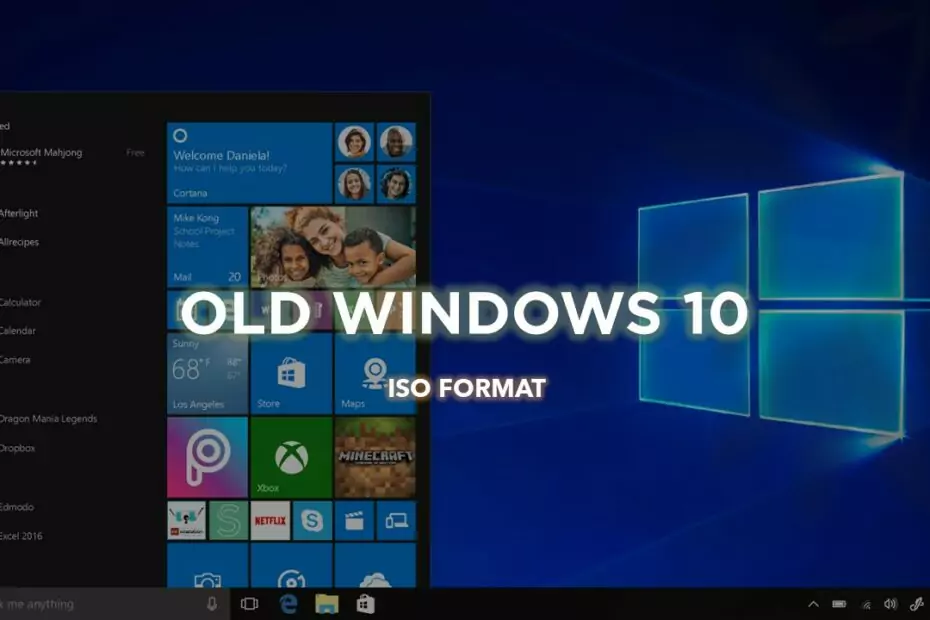
Task: Launch the Store tile
Action: tap(291, 374)
